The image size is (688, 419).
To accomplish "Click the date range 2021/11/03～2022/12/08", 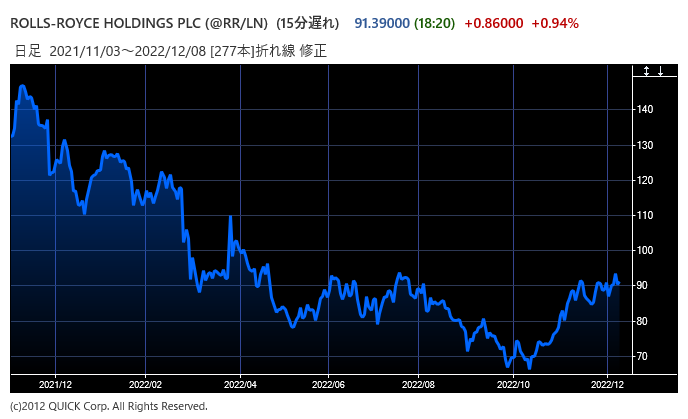I will 128,51.
